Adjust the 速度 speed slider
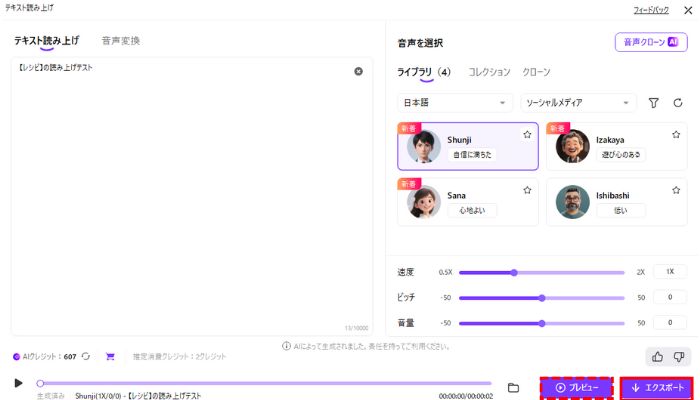 pos(514,272)
